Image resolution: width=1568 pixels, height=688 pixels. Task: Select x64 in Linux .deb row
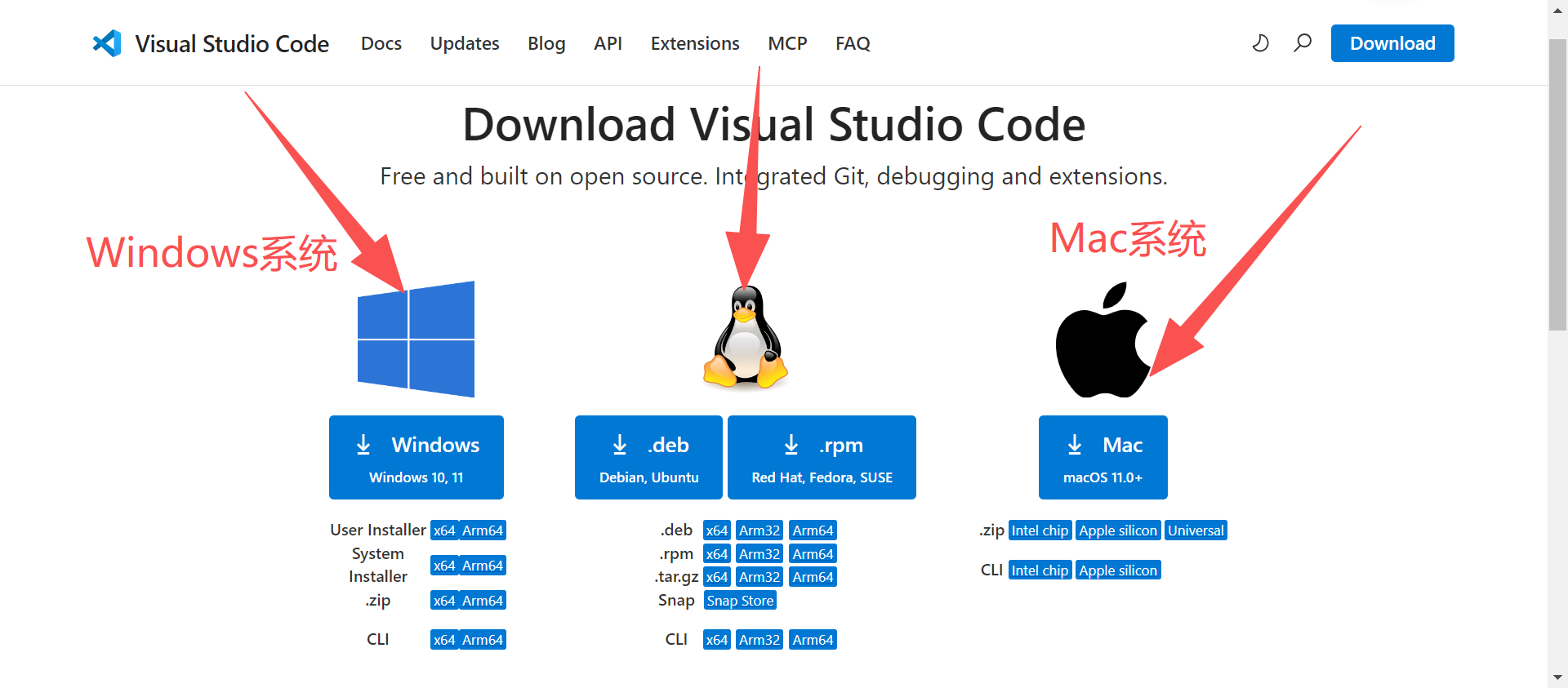717,530
